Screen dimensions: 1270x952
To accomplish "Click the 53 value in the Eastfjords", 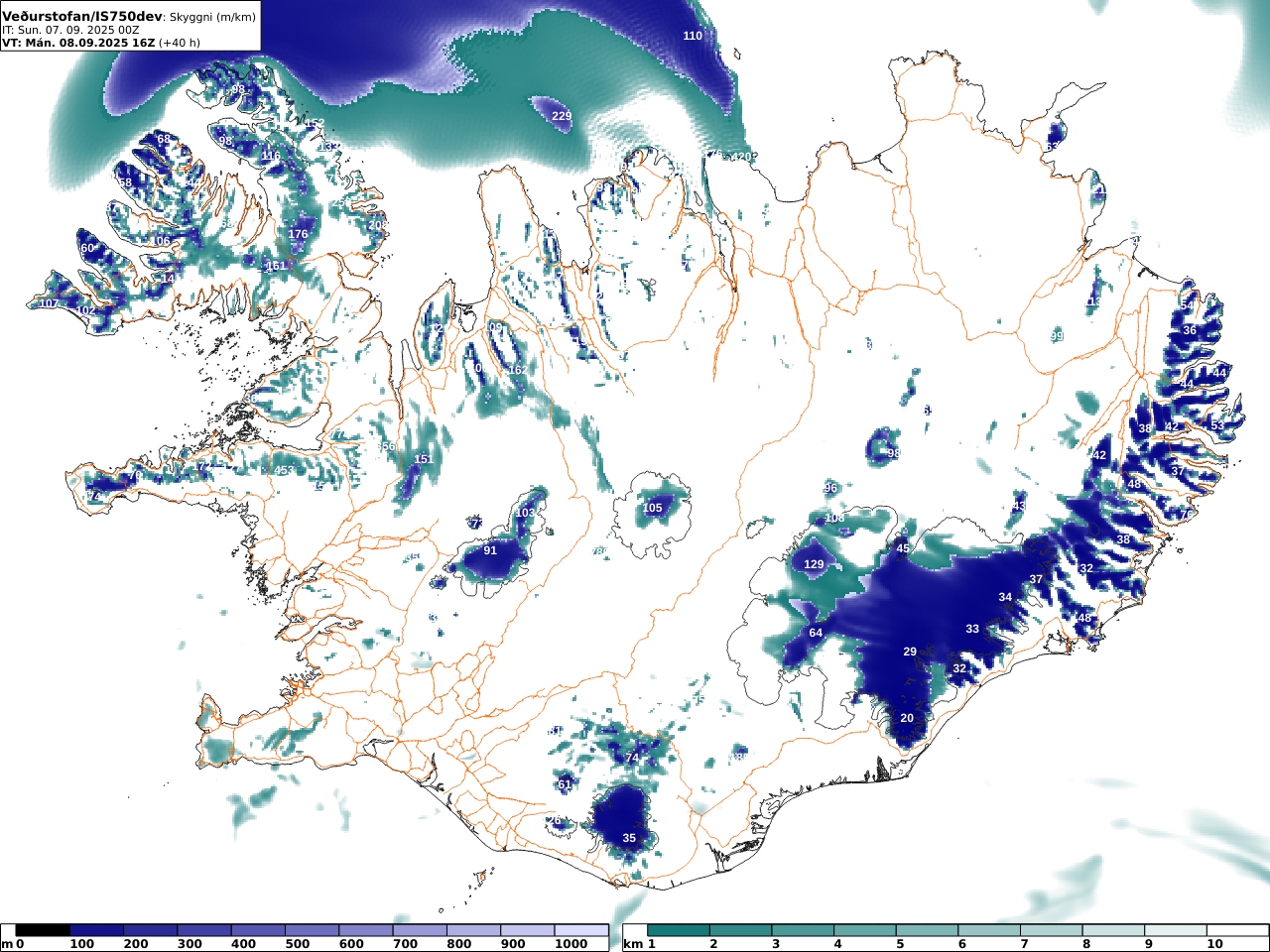I will (x=1217, y=424).
